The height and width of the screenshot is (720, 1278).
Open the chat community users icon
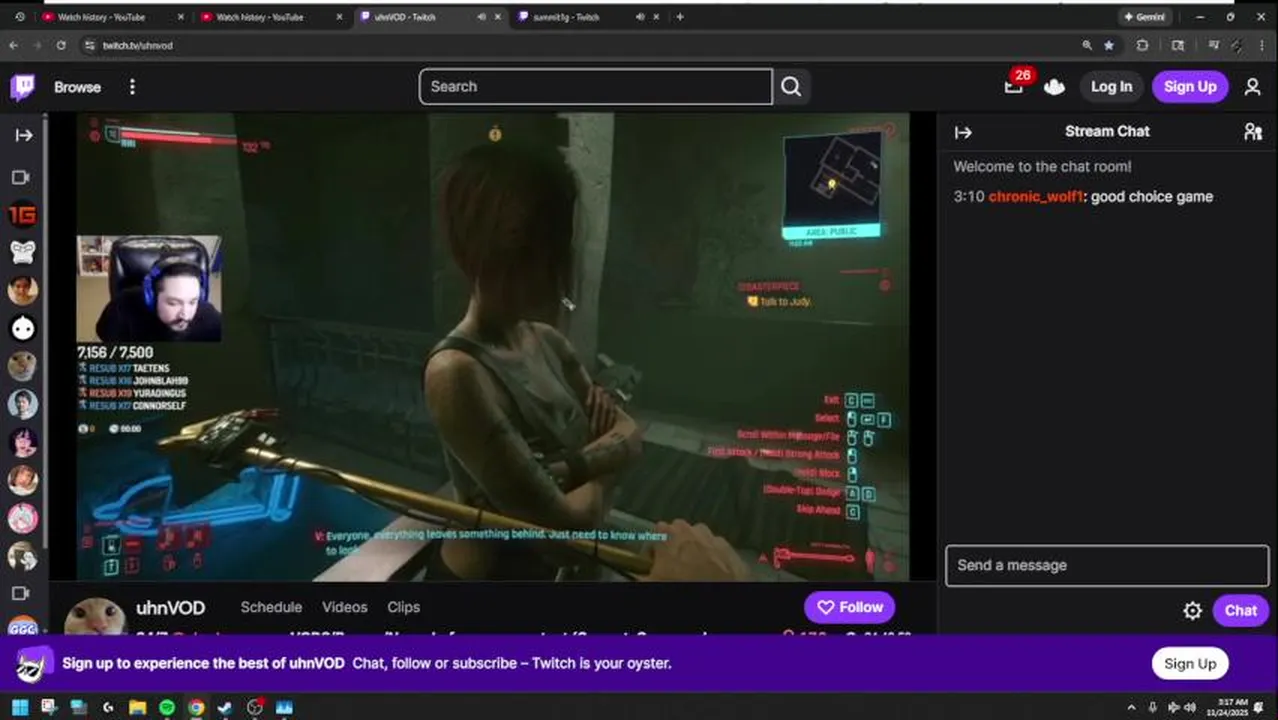point(1252,132)
